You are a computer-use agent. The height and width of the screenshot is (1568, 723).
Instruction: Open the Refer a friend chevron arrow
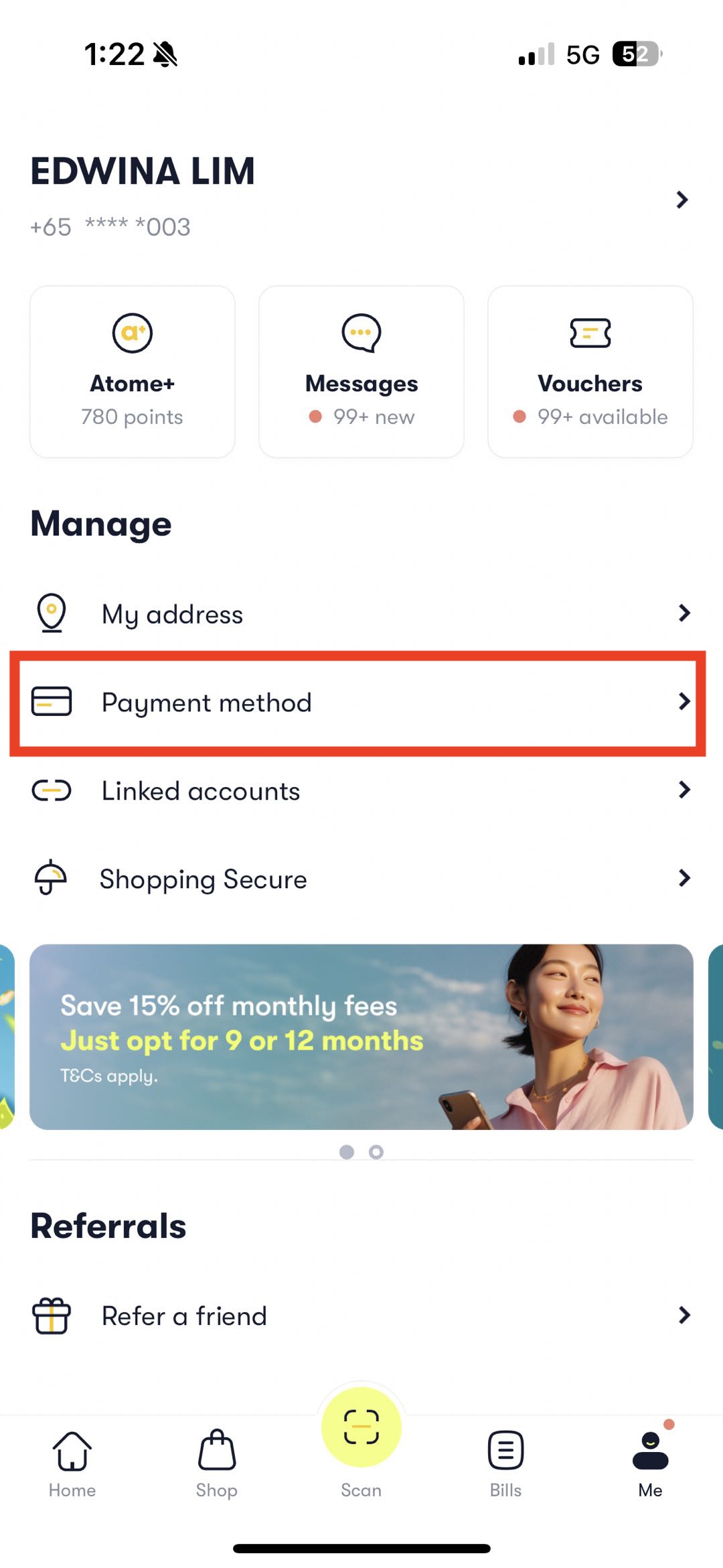[x=684, y=1315]
